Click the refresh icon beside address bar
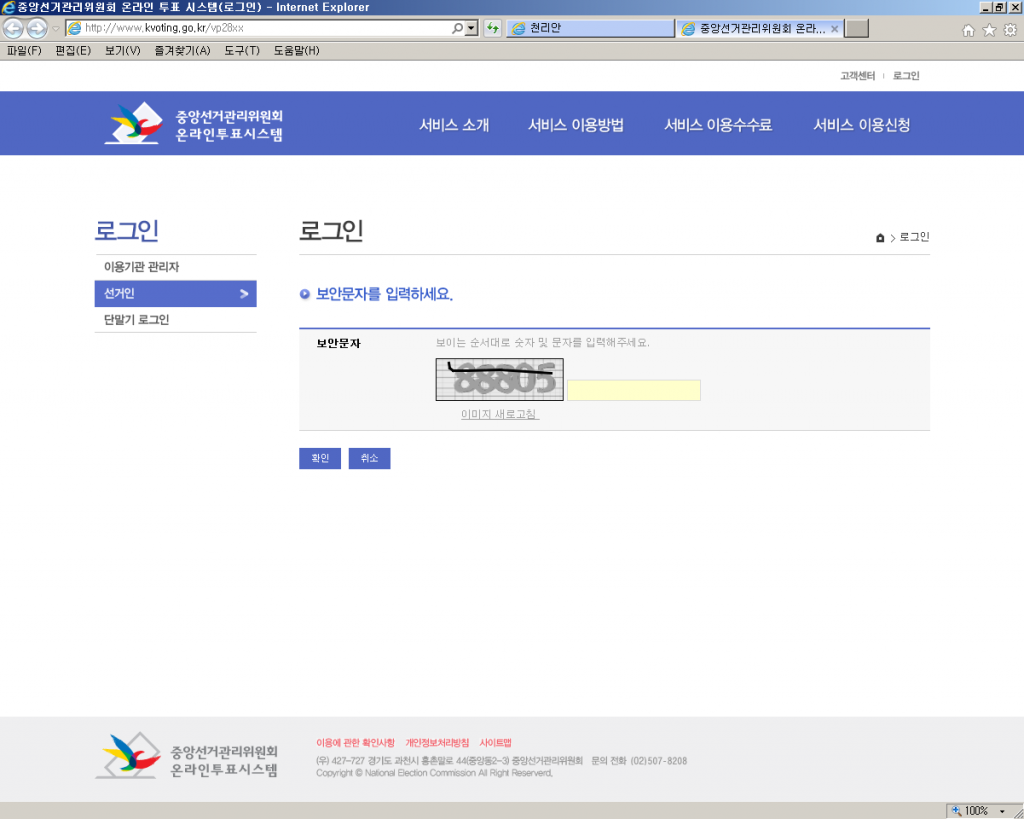Screen dimensions: 1024x819 [x=493, y=28]
